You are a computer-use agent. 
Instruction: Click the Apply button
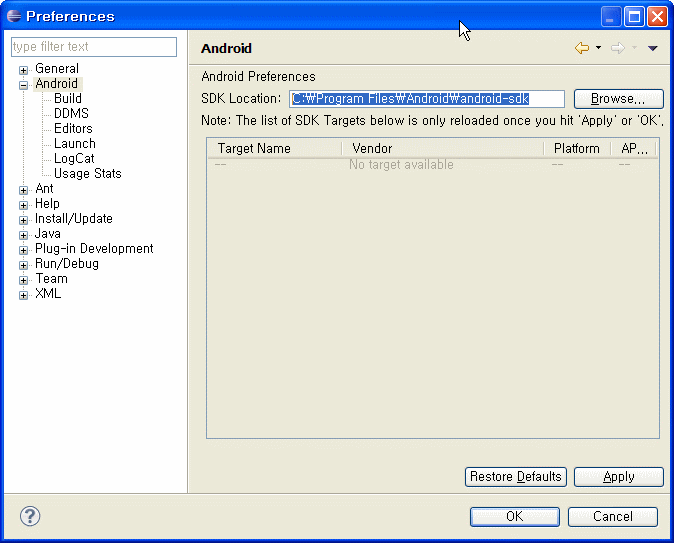619,477
